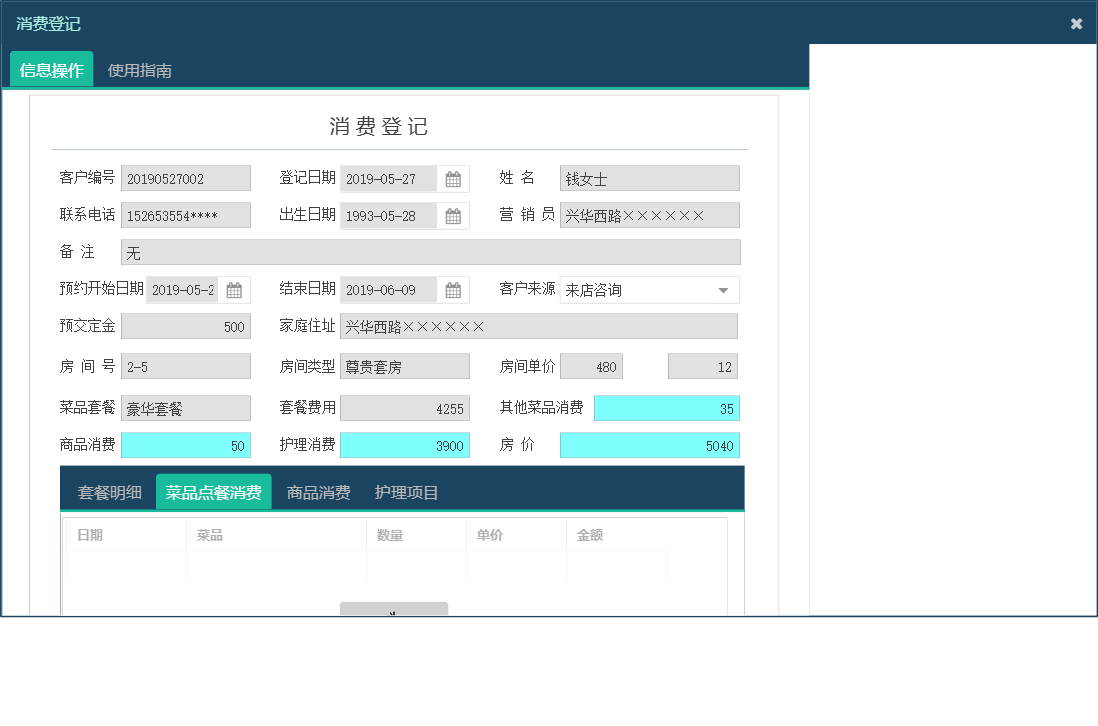Edit the 护理消费 field showing 3900
This screenshot has width=1098, height=726.
click(404, 444)
